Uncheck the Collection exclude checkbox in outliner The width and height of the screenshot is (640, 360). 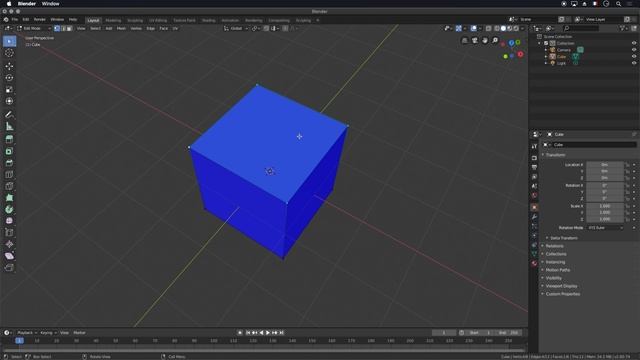click(546, 43)
